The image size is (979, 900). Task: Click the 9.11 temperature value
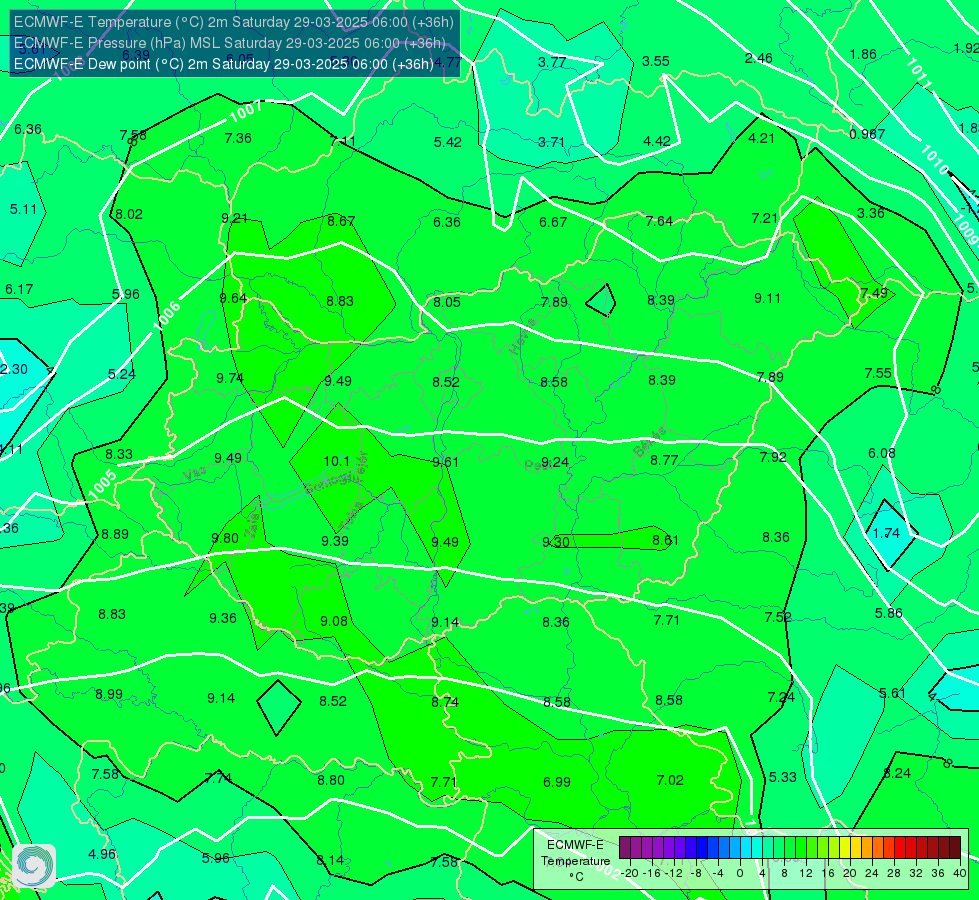tap(767, 299)
